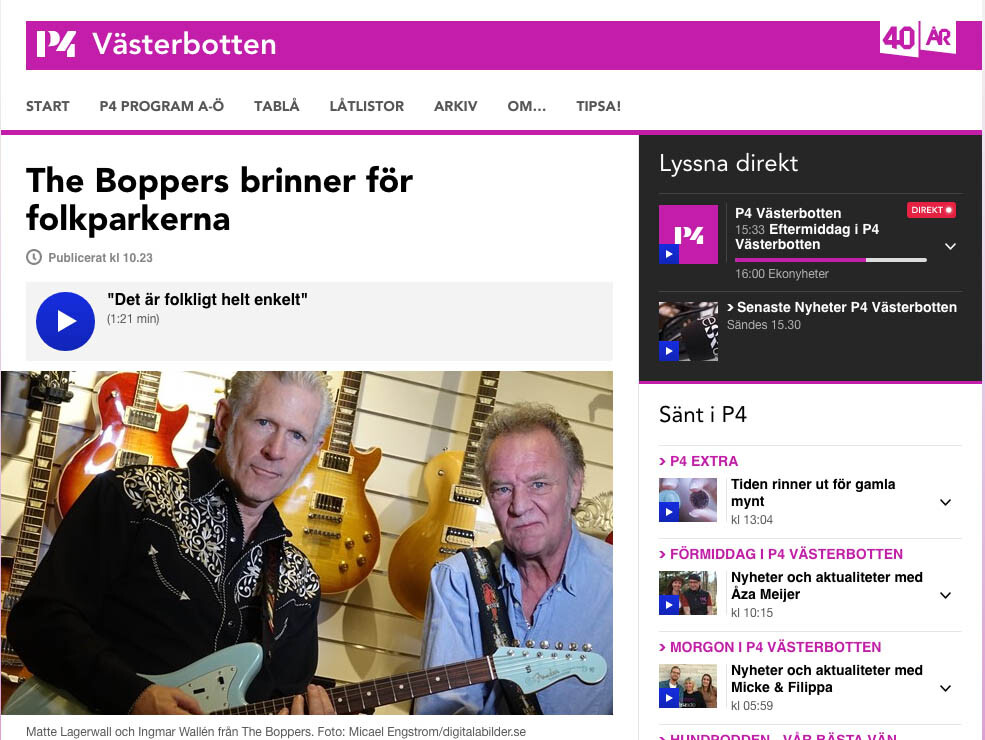The image size is (985, 740).
Task: Click the P4 logo in the header
Action: click(56, 44)
